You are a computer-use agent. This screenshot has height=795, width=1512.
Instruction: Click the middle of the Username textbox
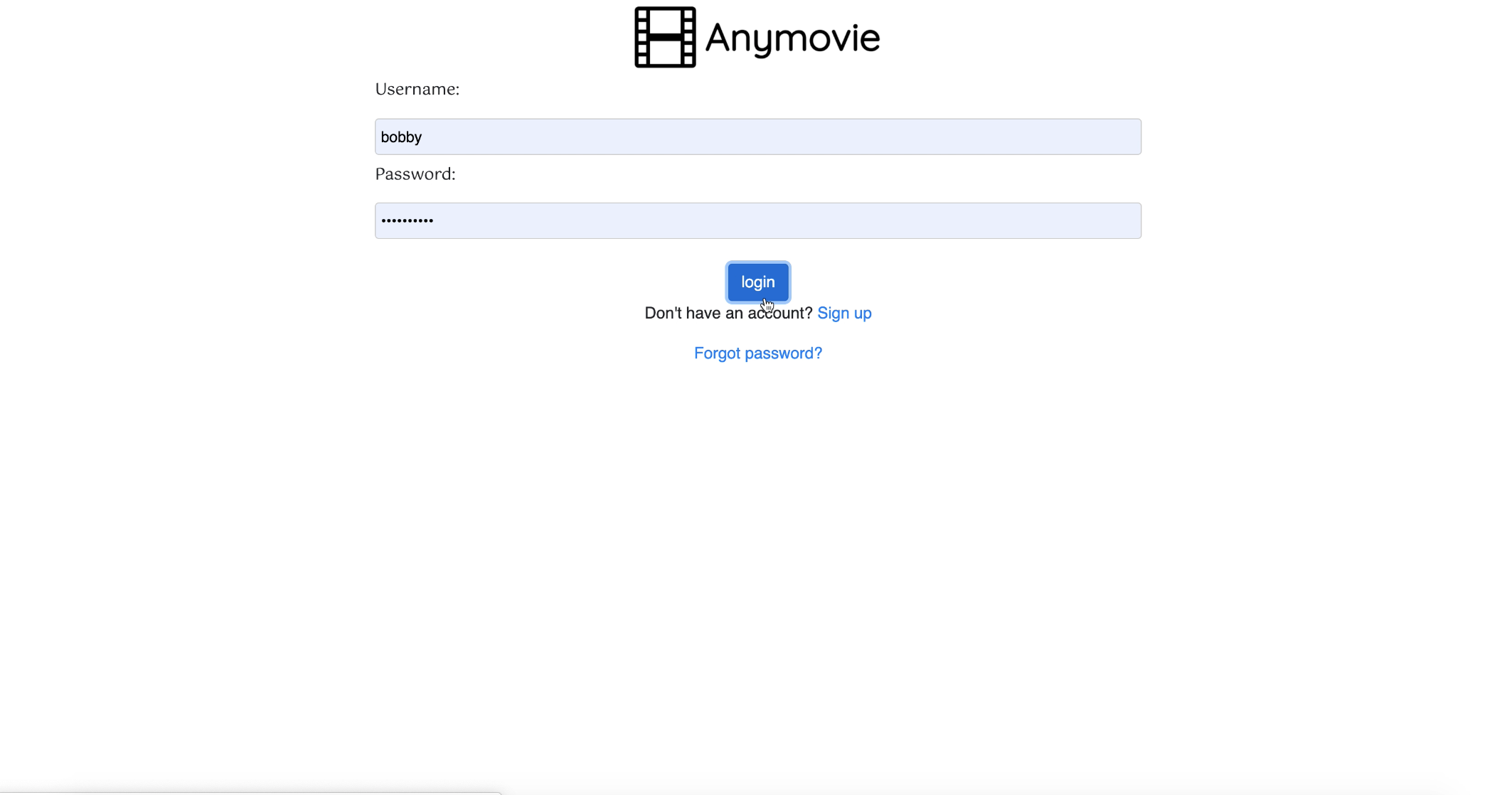[757, 137]
